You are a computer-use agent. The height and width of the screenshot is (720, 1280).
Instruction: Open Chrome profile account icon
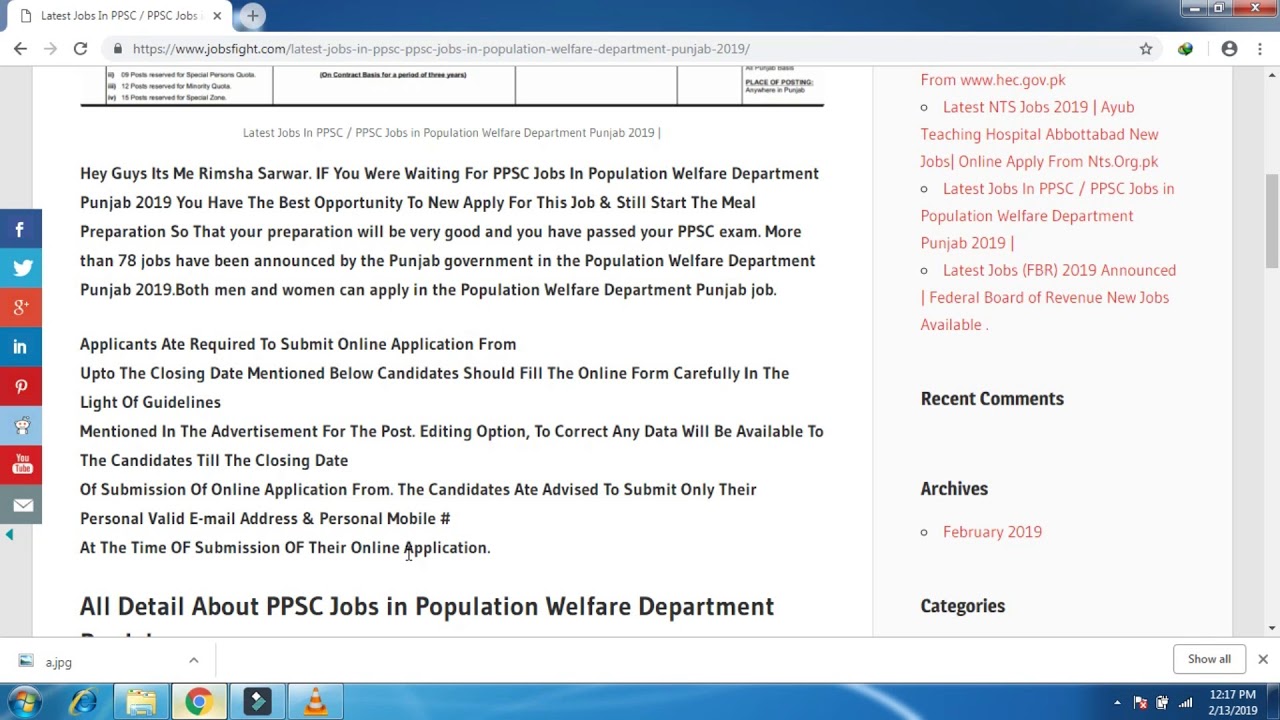point(1229,49)
